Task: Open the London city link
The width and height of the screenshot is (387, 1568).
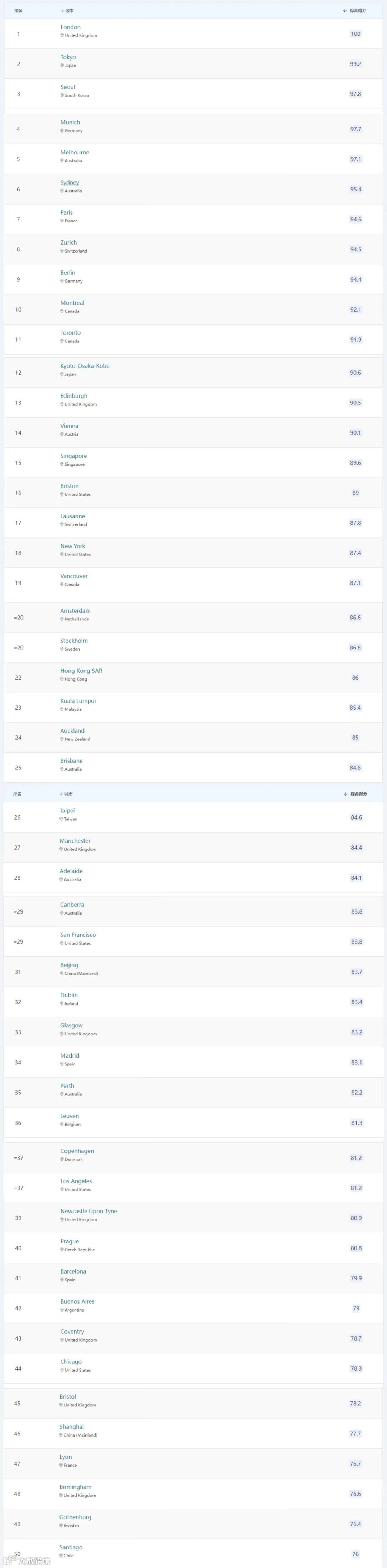Action: coord(71,27)
